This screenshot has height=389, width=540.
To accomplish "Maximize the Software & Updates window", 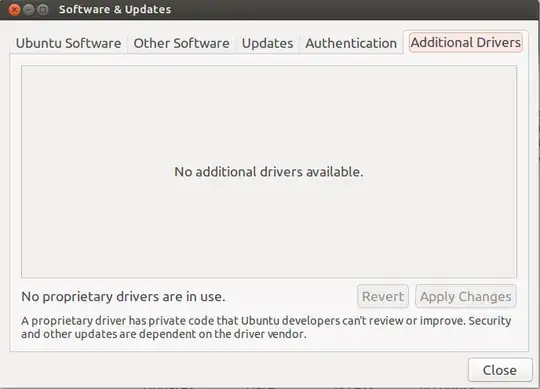I will (43, 10).
